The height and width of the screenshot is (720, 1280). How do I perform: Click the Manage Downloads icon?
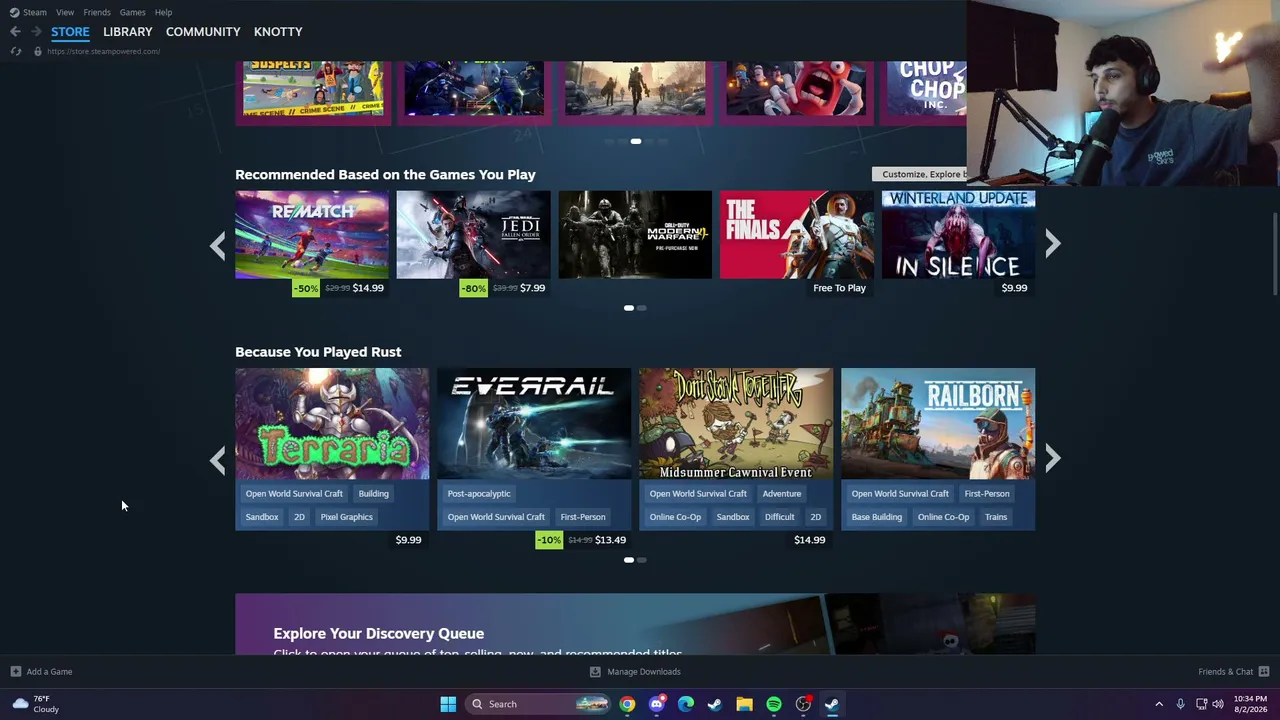(595, 672)
